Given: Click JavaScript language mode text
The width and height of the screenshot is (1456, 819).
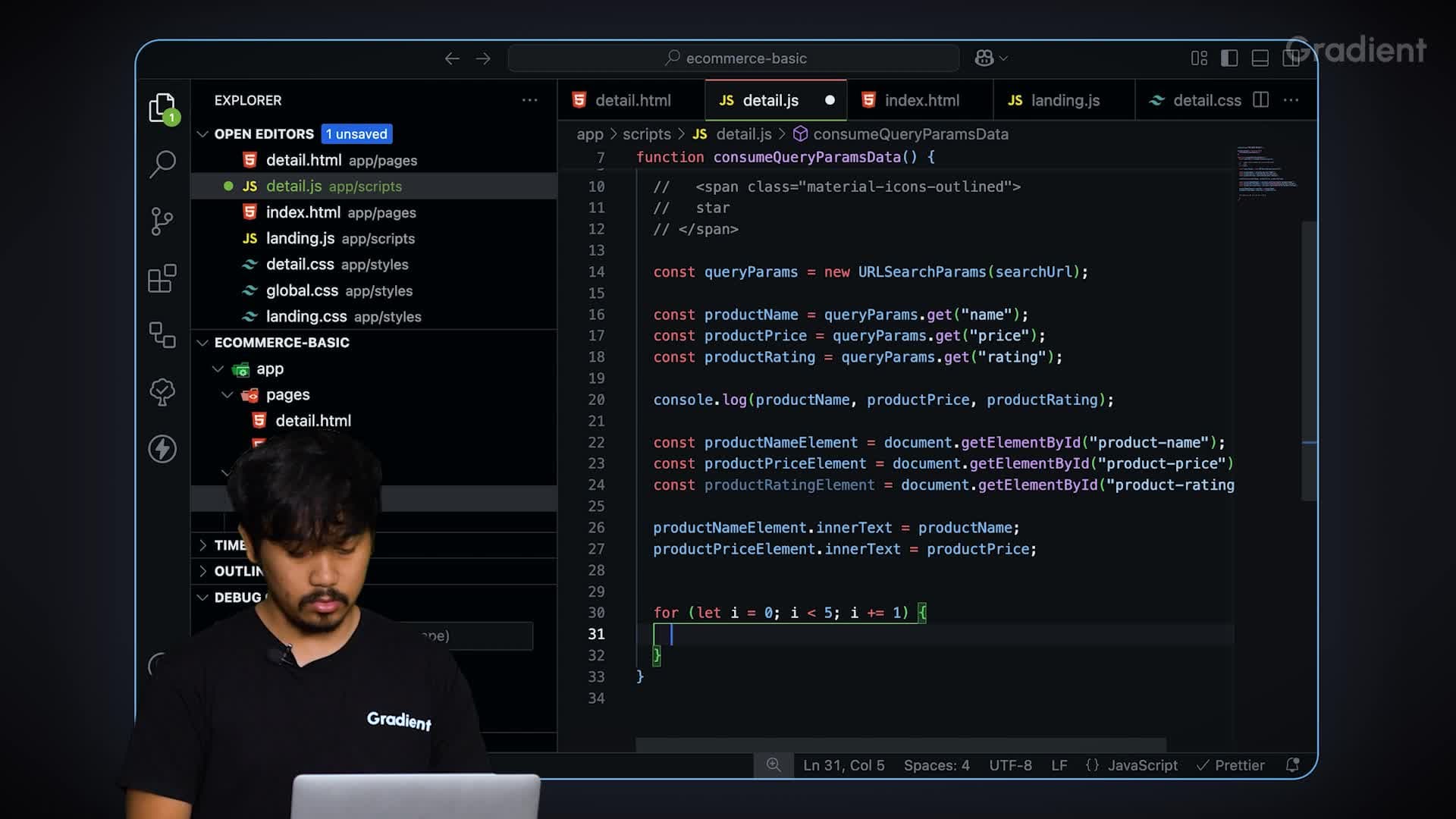Looking at the screenshot, I should [1142, 765].
